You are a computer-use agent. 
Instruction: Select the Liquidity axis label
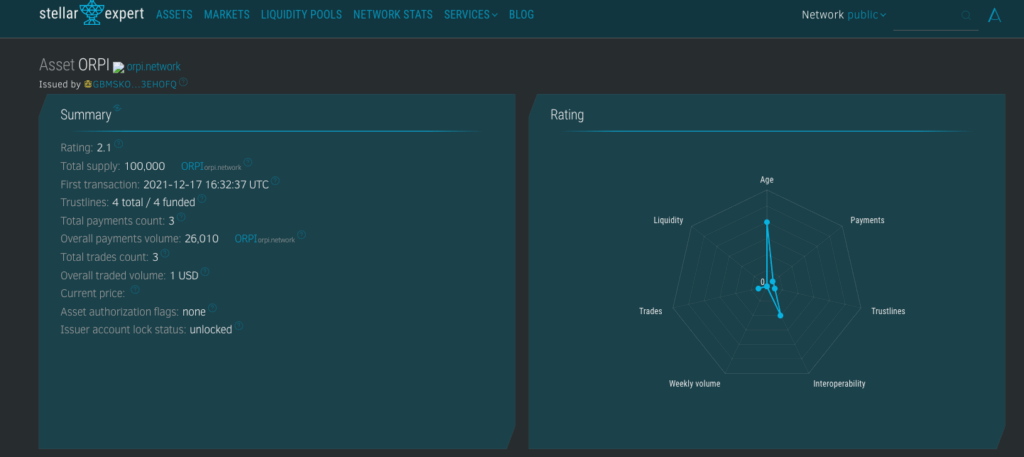point(668,221)
